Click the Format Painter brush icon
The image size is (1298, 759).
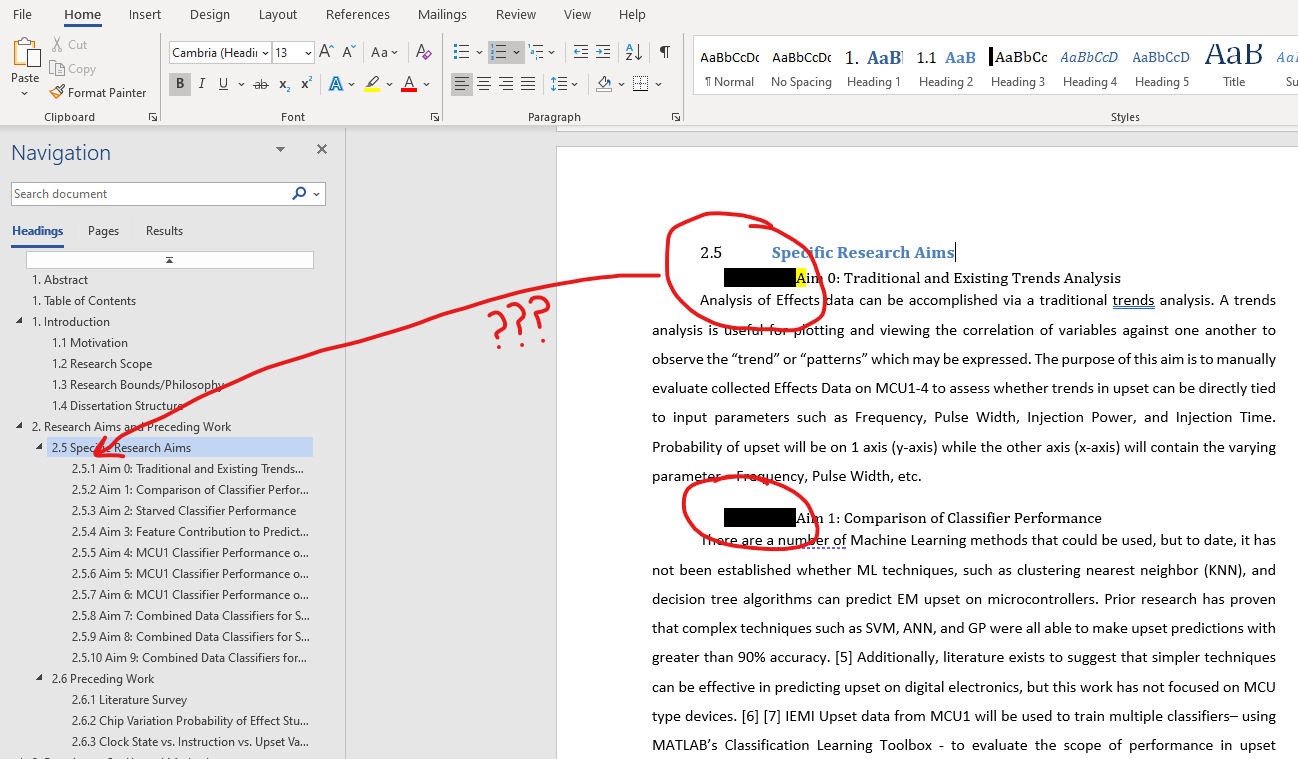tap(57, 93)
